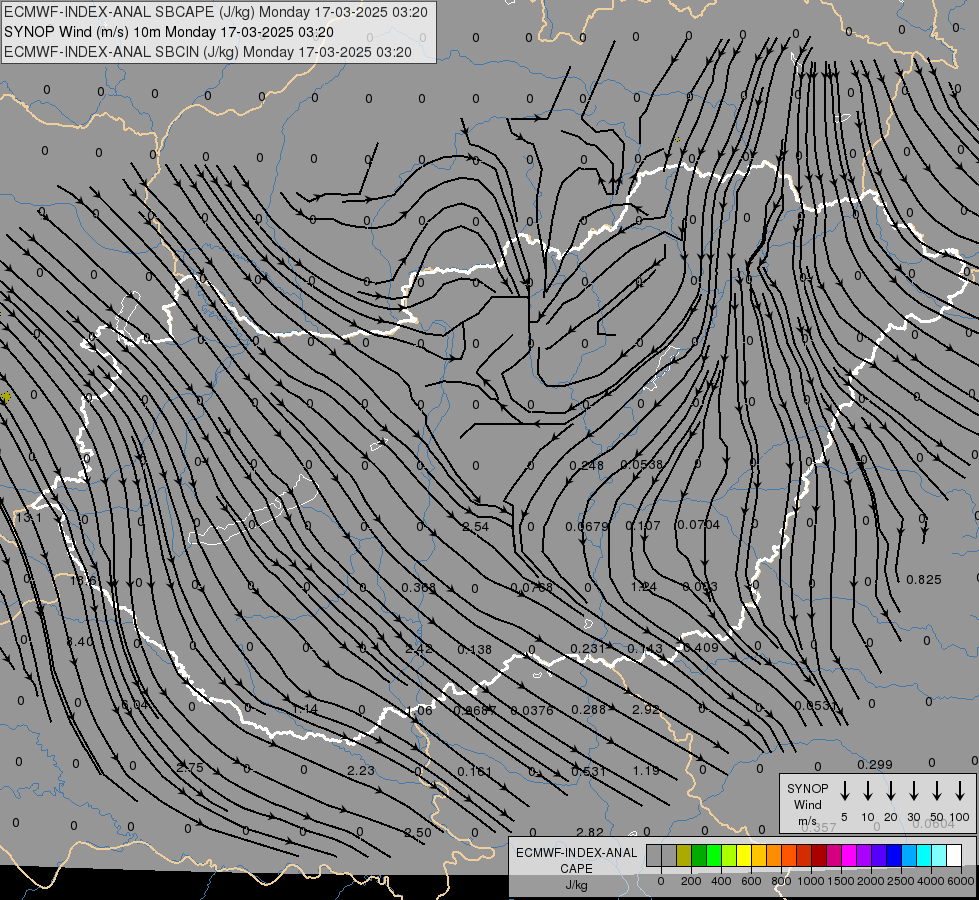Click the 0.0538 value on the map
Image resolution: width=979 pixels, height=900 pixels.
[x=641, y=464]
